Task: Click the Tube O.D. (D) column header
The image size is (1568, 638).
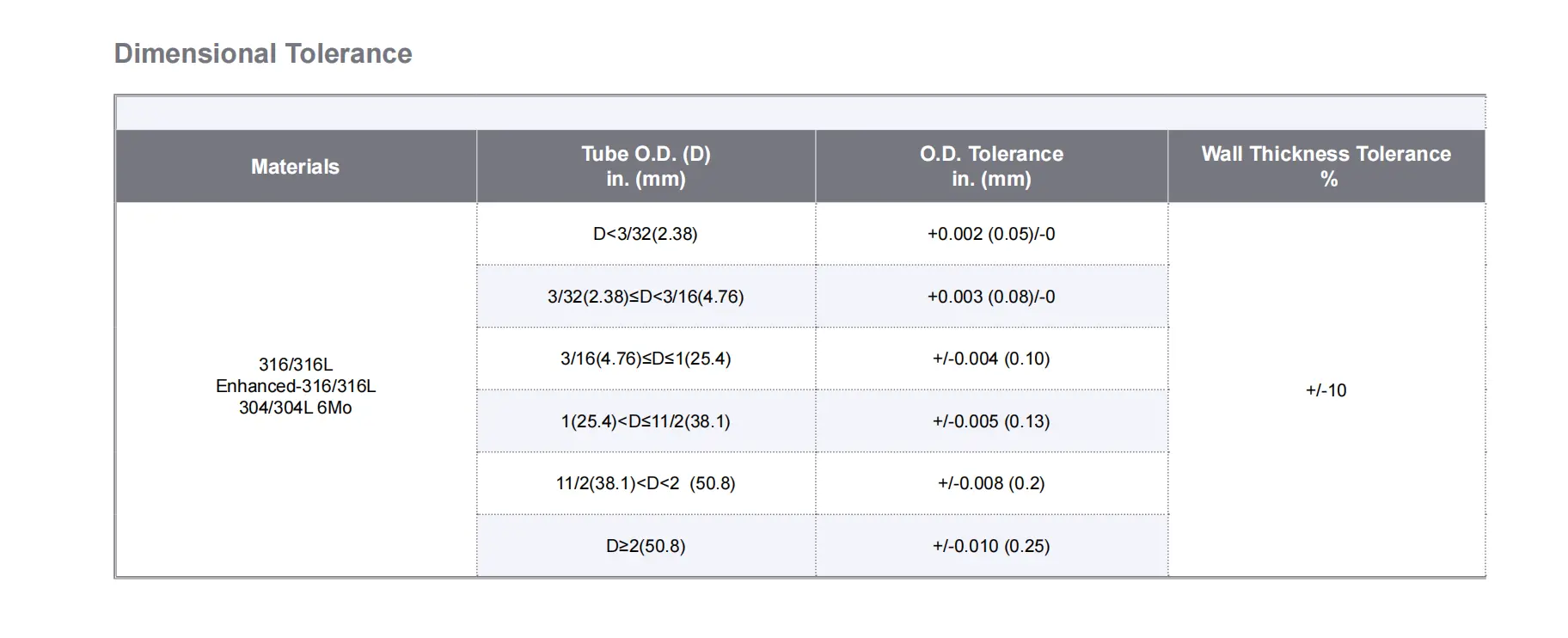Action: click(646, 166)
